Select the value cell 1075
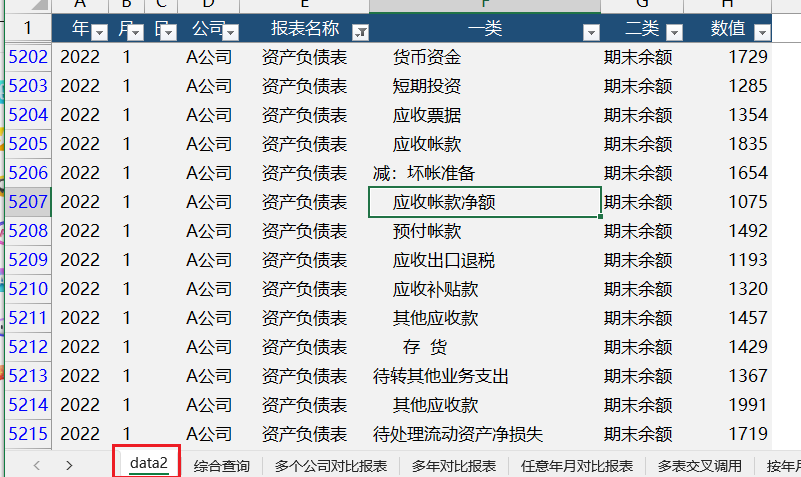This screenshot has height=477, width=801. tap(727, 202)
